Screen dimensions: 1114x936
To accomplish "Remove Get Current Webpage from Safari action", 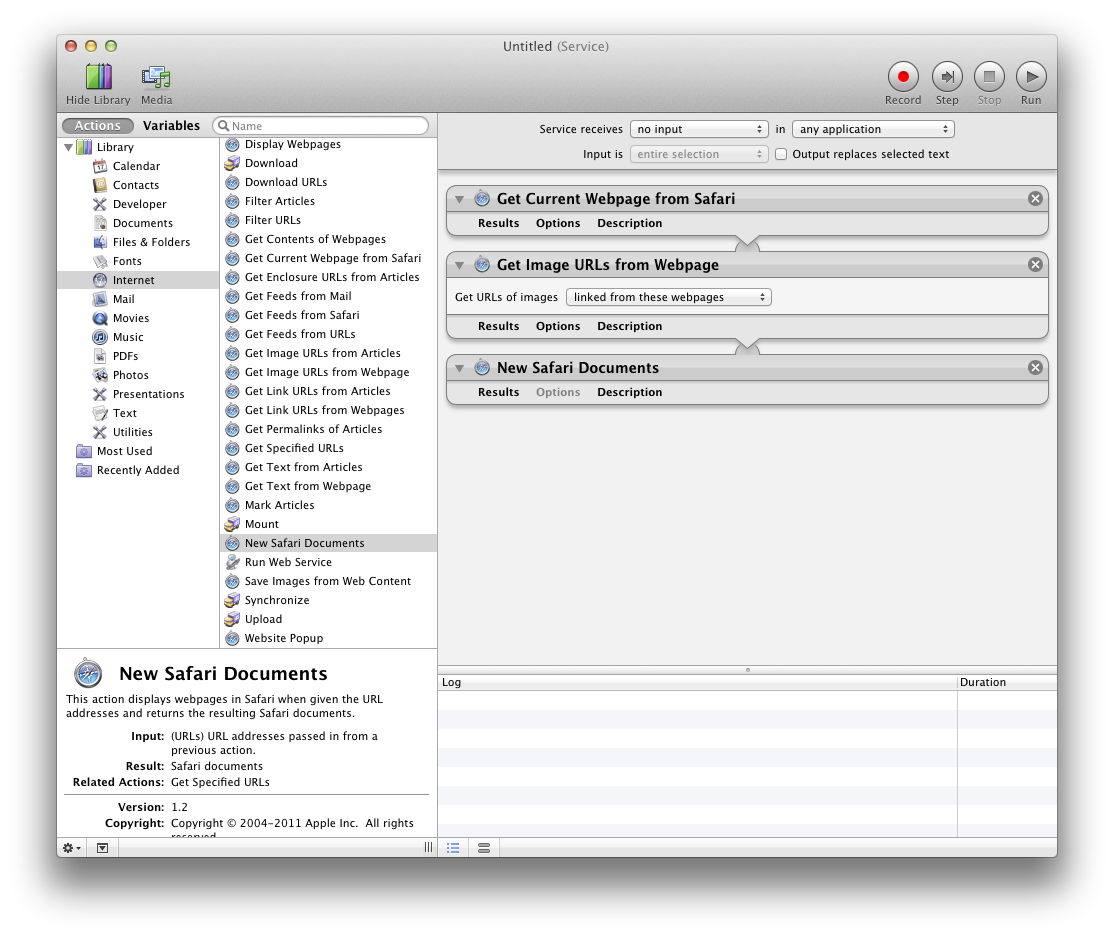I will point(1035,199).
